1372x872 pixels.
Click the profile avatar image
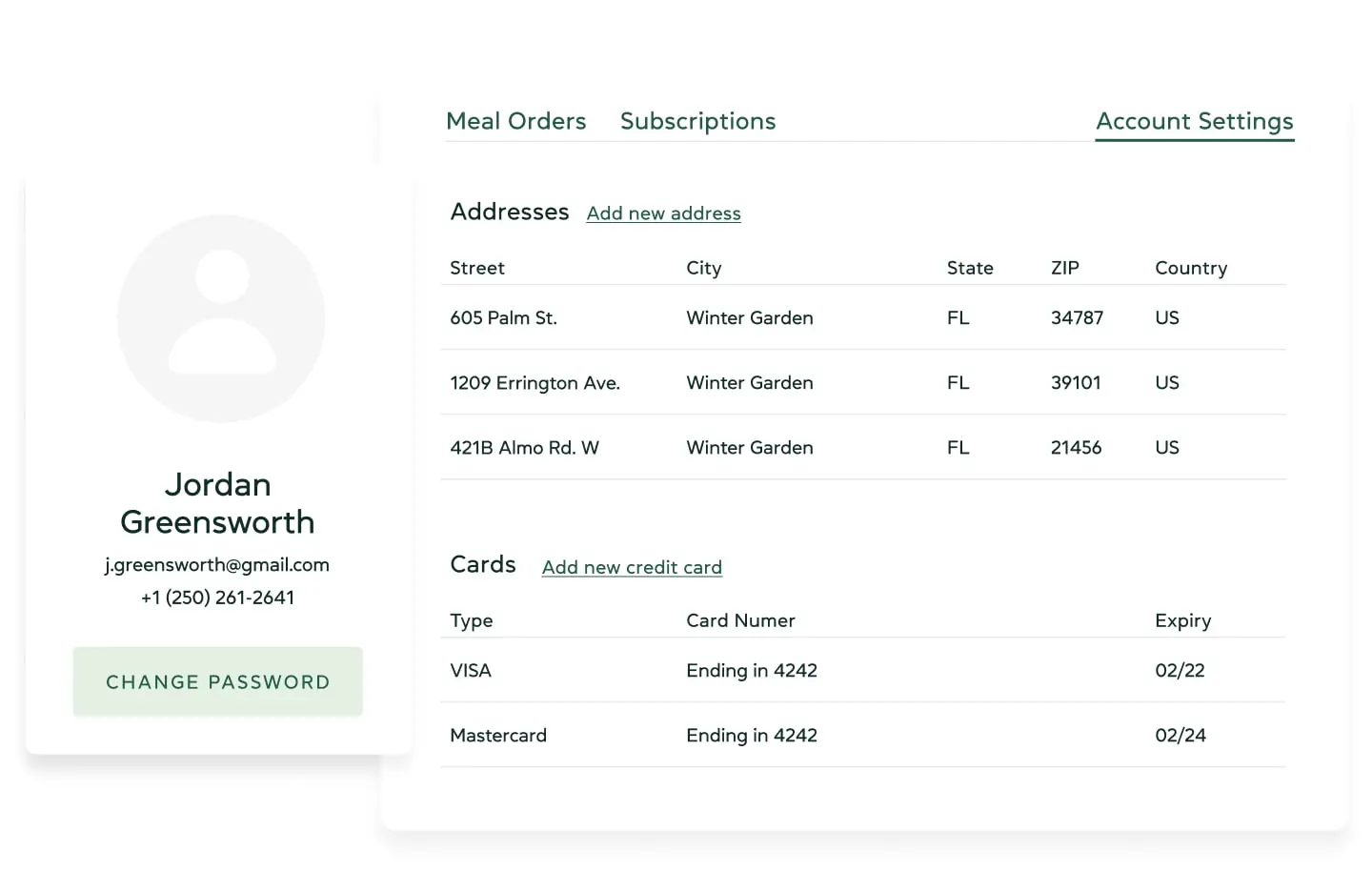click(220, 319)
